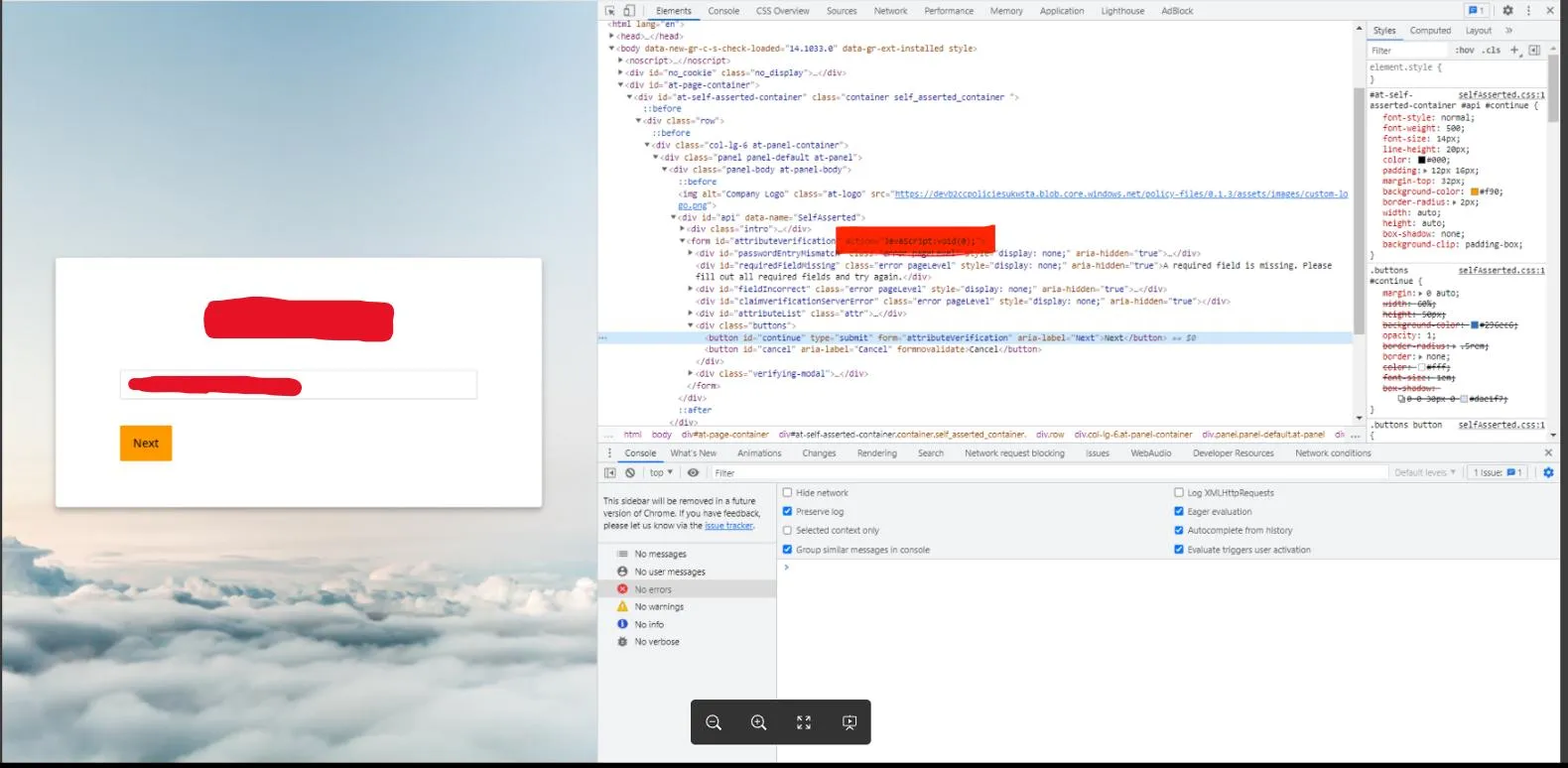Screen dimensions: 1568x768
Task: Uncheck Autocomplete from history
Action: click(1179, 530)
